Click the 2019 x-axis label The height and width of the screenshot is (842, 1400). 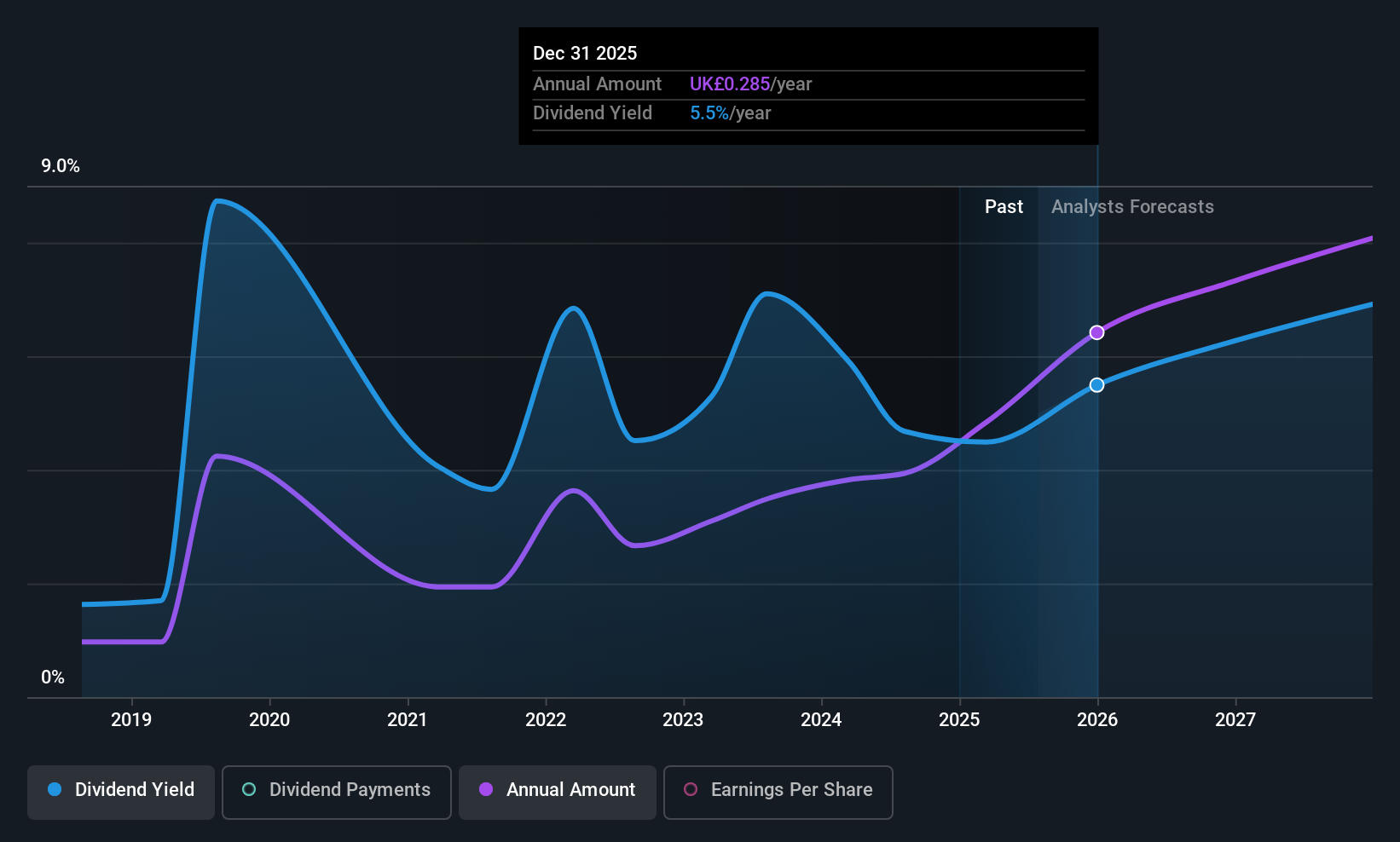point(131,720)
